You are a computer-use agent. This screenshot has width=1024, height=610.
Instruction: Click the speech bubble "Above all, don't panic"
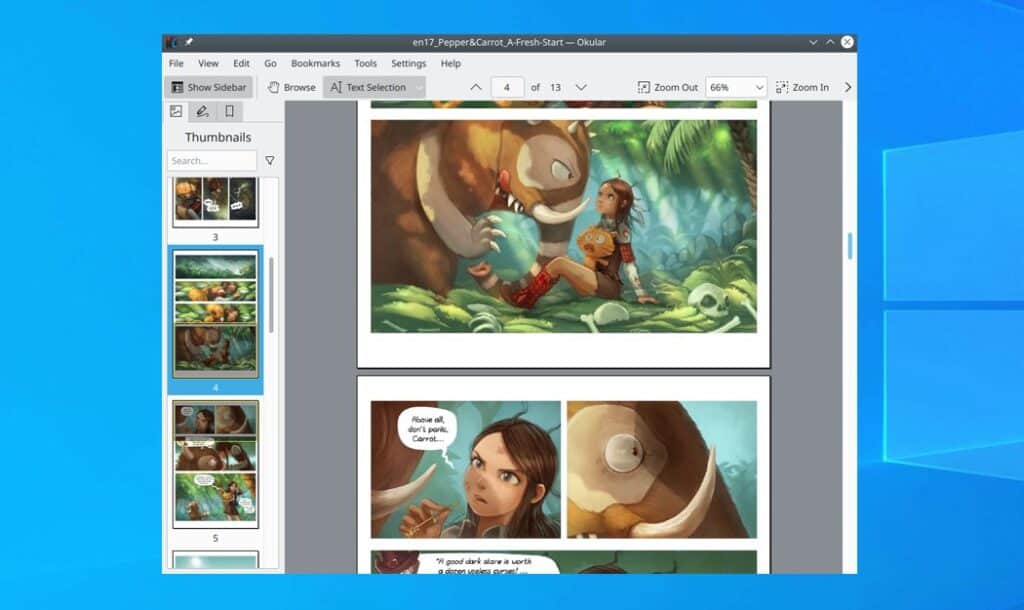tap(428, 429)
